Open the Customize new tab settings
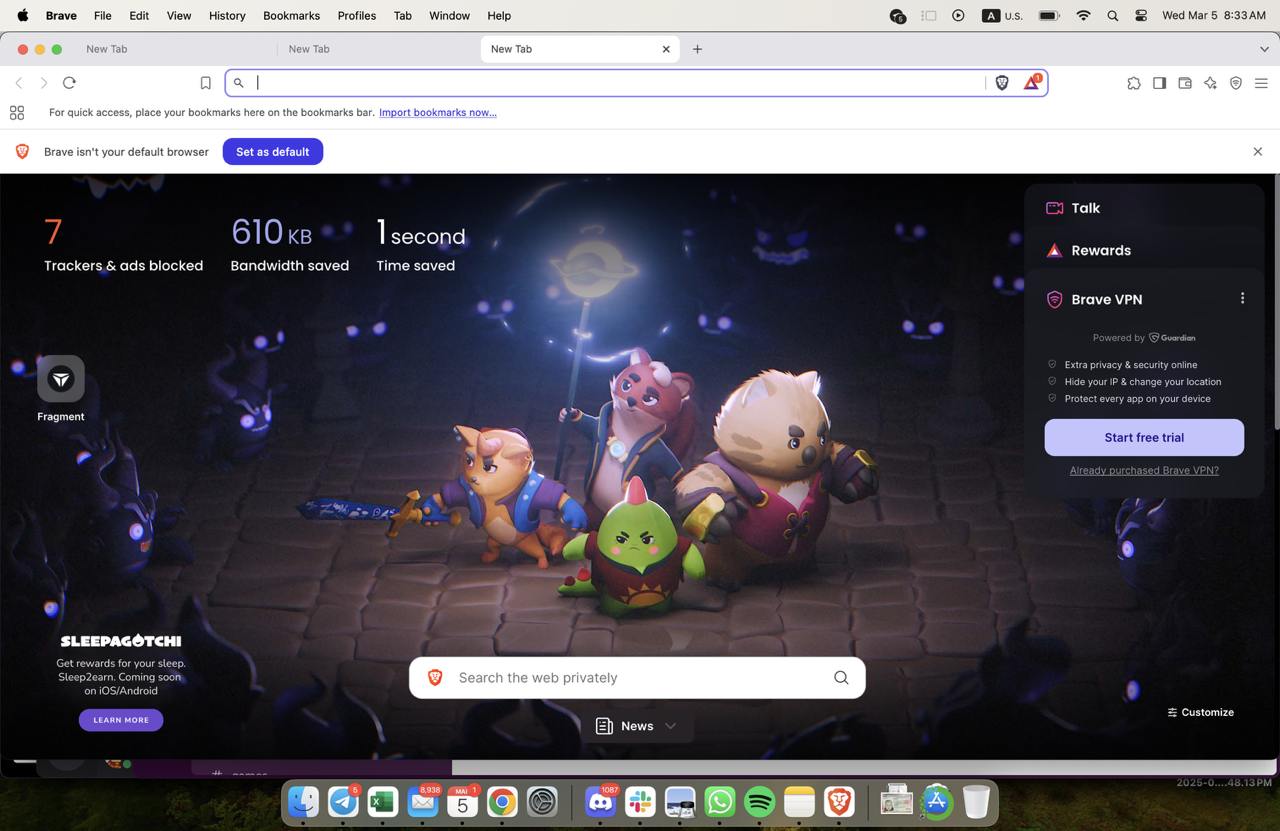The image size is (1280, 831). [1200, 712]
